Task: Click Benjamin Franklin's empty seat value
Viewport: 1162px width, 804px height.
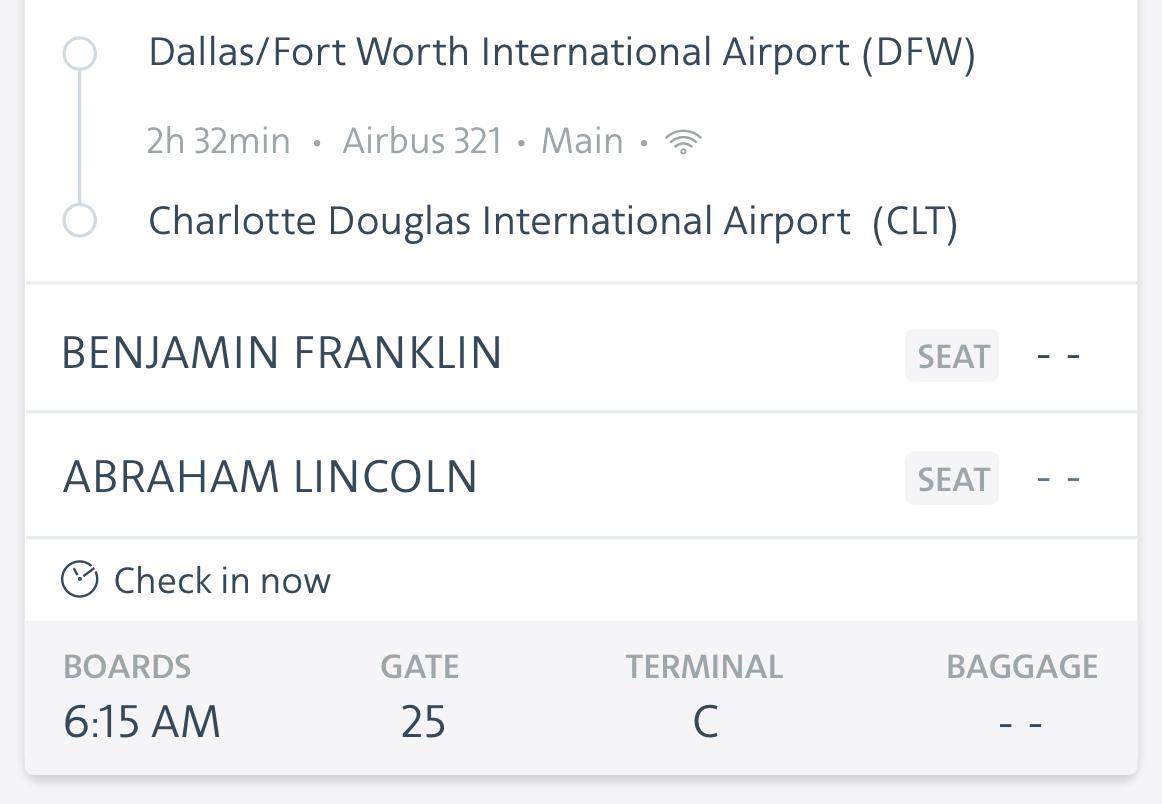Action: click(x=1059, y=356)
